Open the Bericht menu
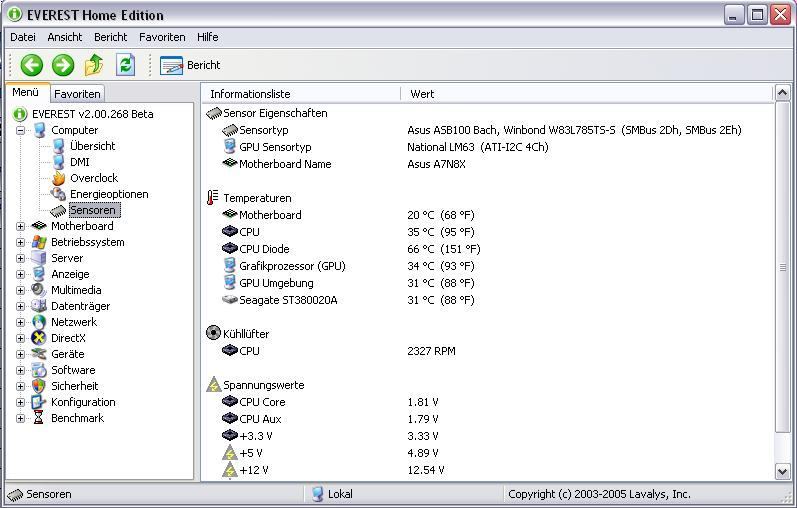 110,37
